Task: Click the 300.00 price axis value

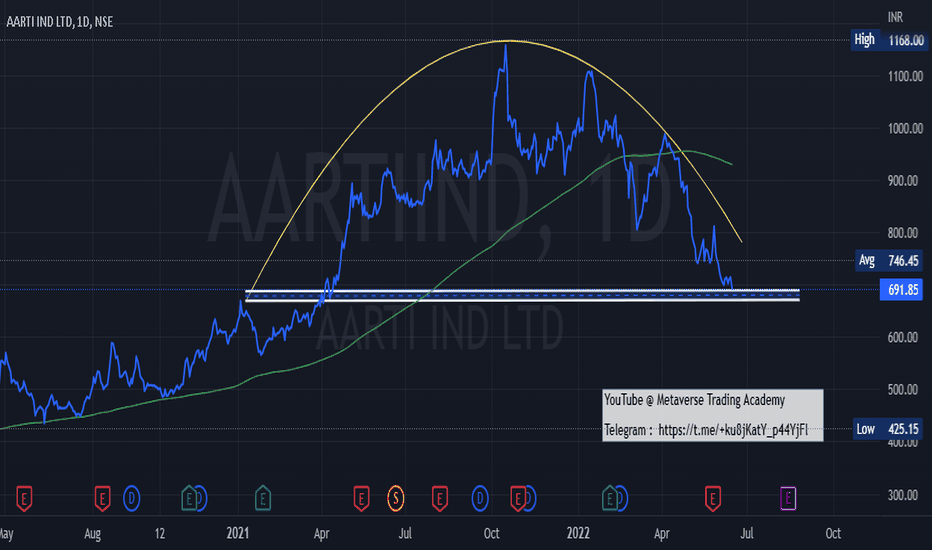Action: tap(903, 495)
